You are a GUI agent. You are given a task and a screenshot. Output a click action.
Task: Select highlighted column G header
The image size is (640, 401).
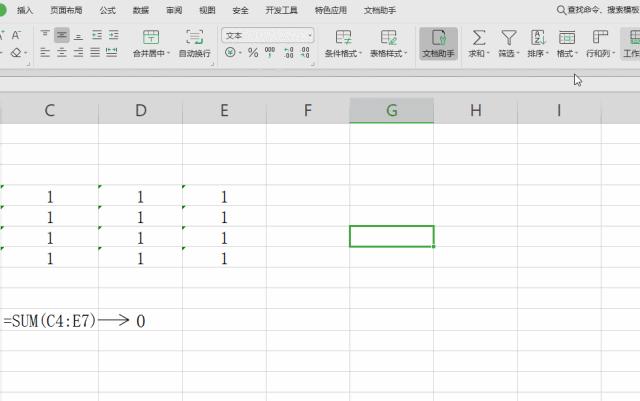pos(392,110)
